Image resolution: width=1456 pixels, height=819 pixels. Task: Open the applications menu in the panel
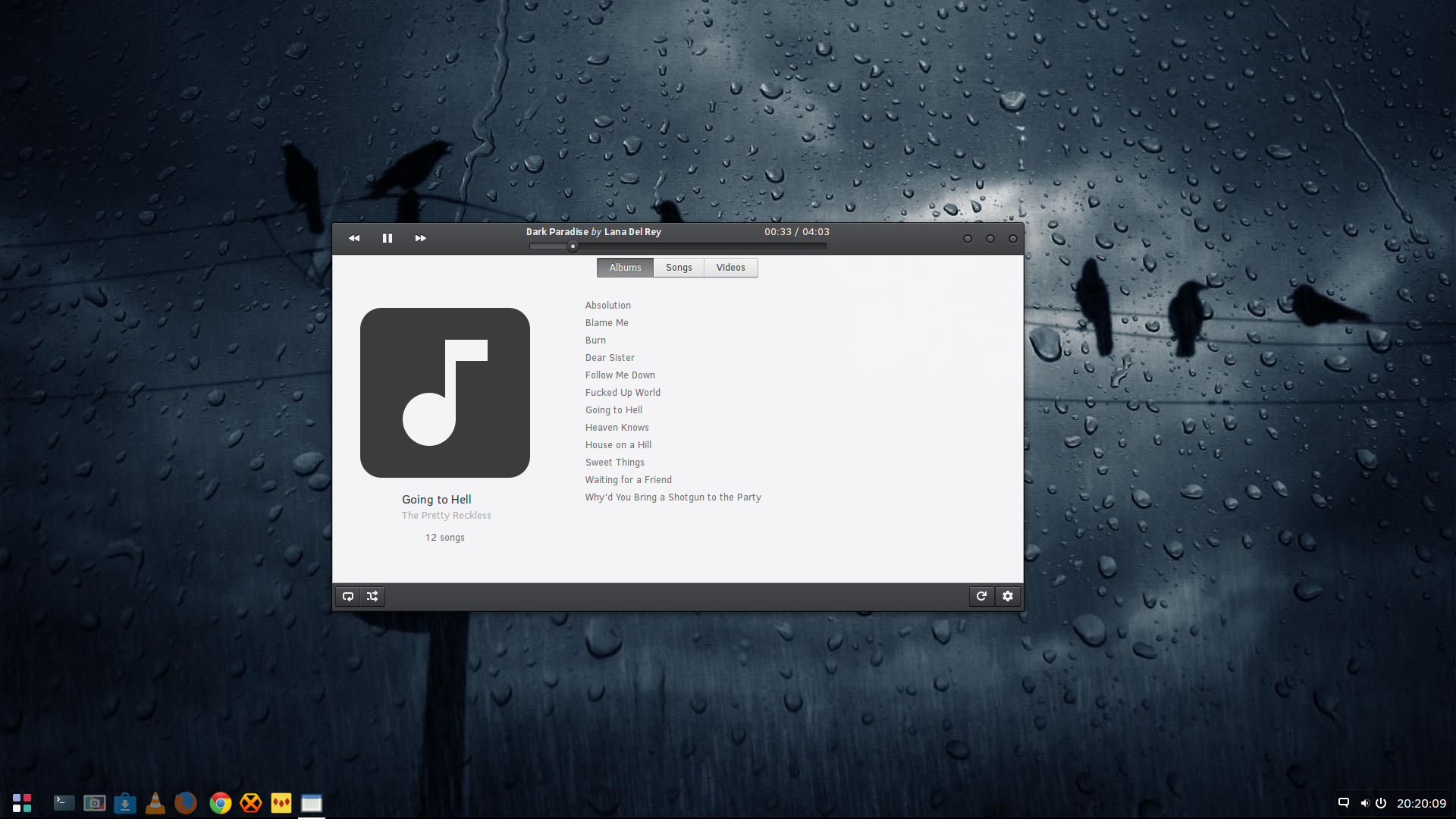coord(22,803)
